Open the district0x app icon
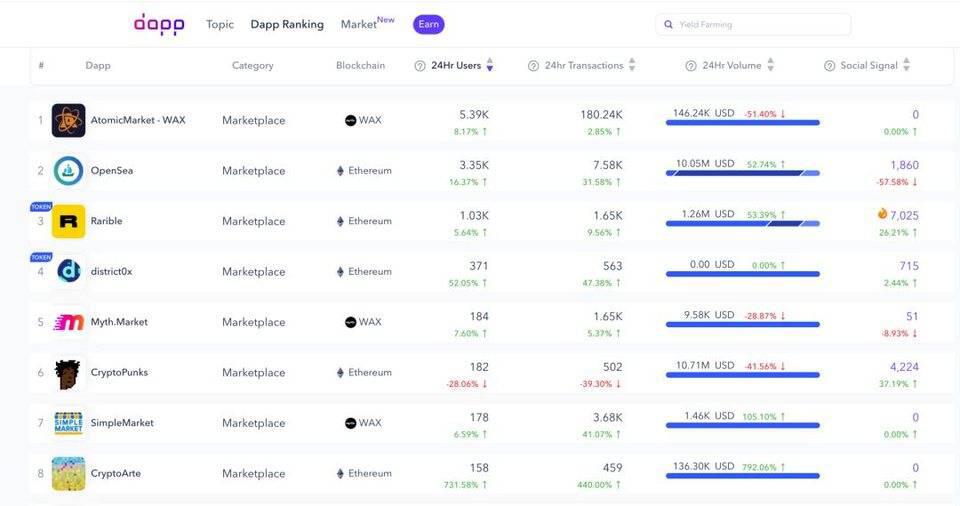Screen dimensions: 960x506 click(69, 271)
